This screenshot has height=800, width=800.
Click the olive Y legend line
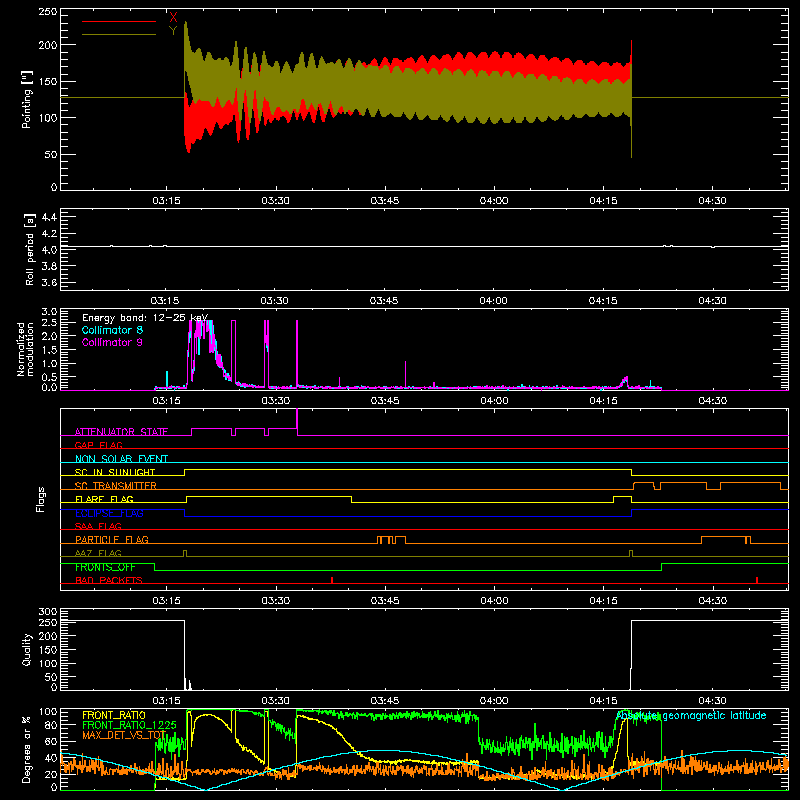pyautogui.click(x=119, y=34)
